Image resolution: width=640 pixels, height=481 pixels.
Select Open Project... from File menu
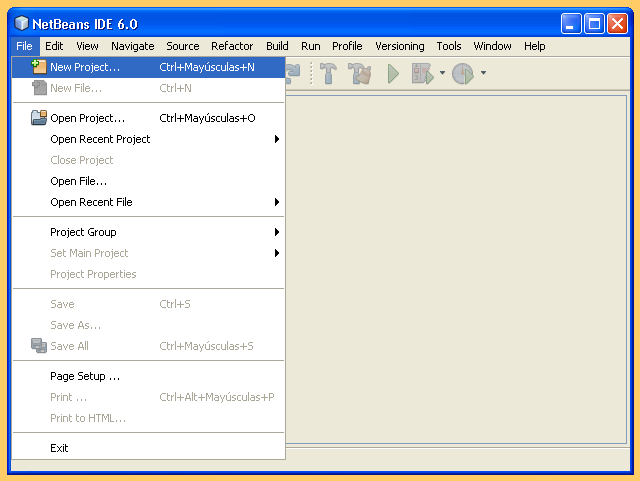pyautogui.click(x=148, y=118)
